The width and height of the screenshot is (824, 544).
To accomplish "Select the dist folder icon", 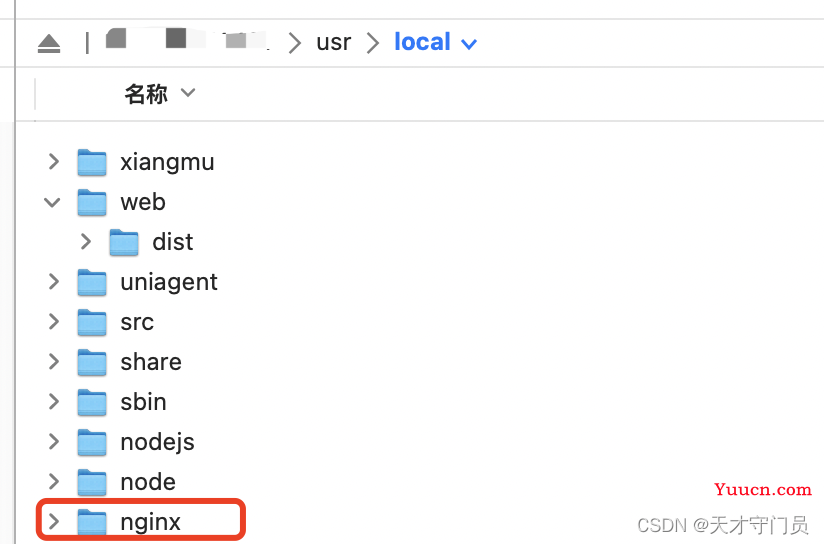I will [124, 242].
